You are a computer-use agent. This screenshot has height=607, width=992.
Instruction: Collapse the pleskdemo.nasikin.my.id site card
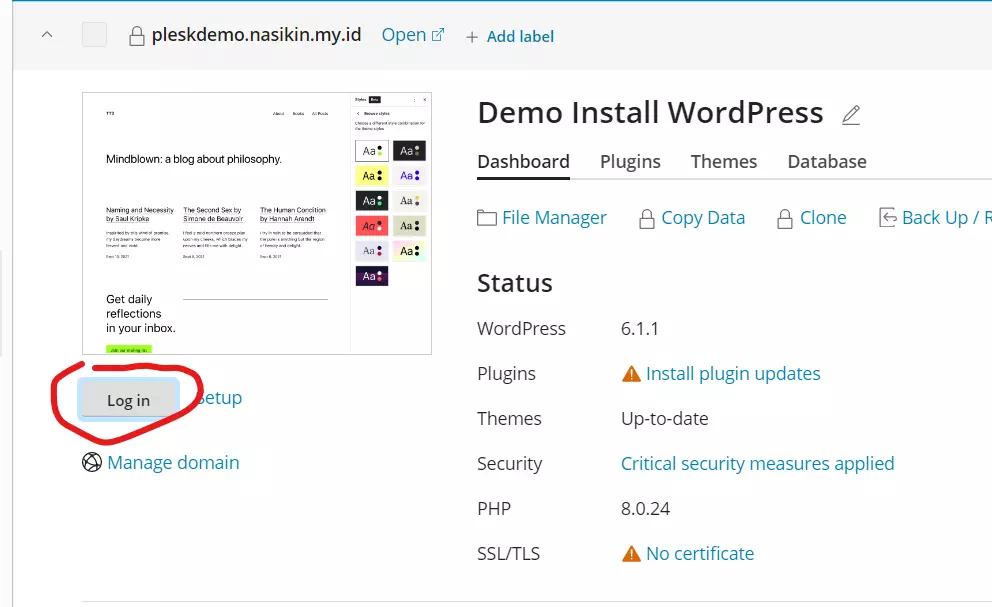point(47,35)
